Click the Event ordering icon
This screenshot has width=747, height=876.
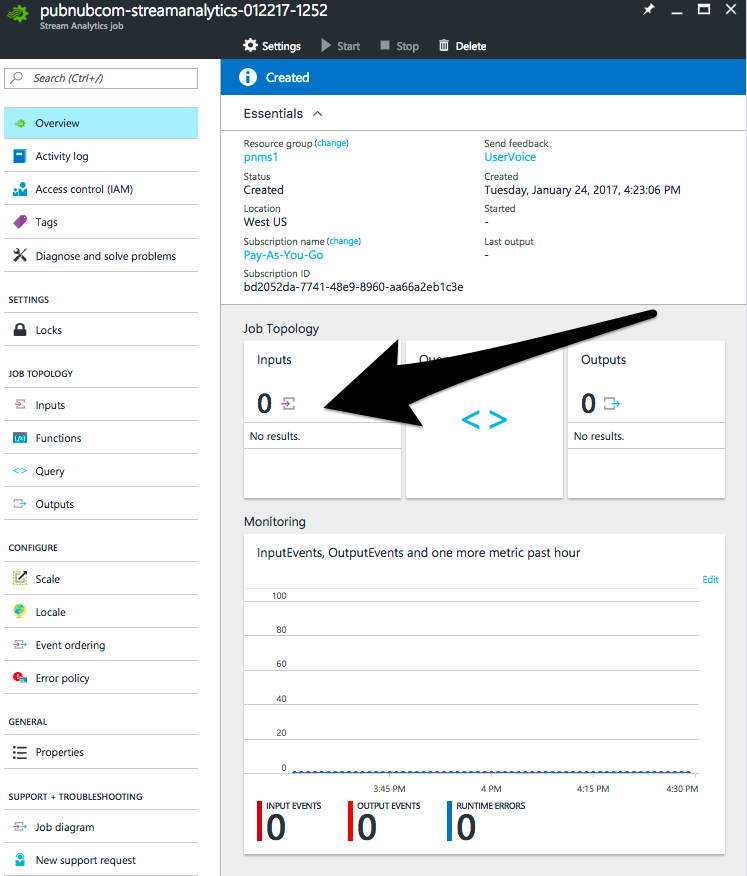(20, 645)
